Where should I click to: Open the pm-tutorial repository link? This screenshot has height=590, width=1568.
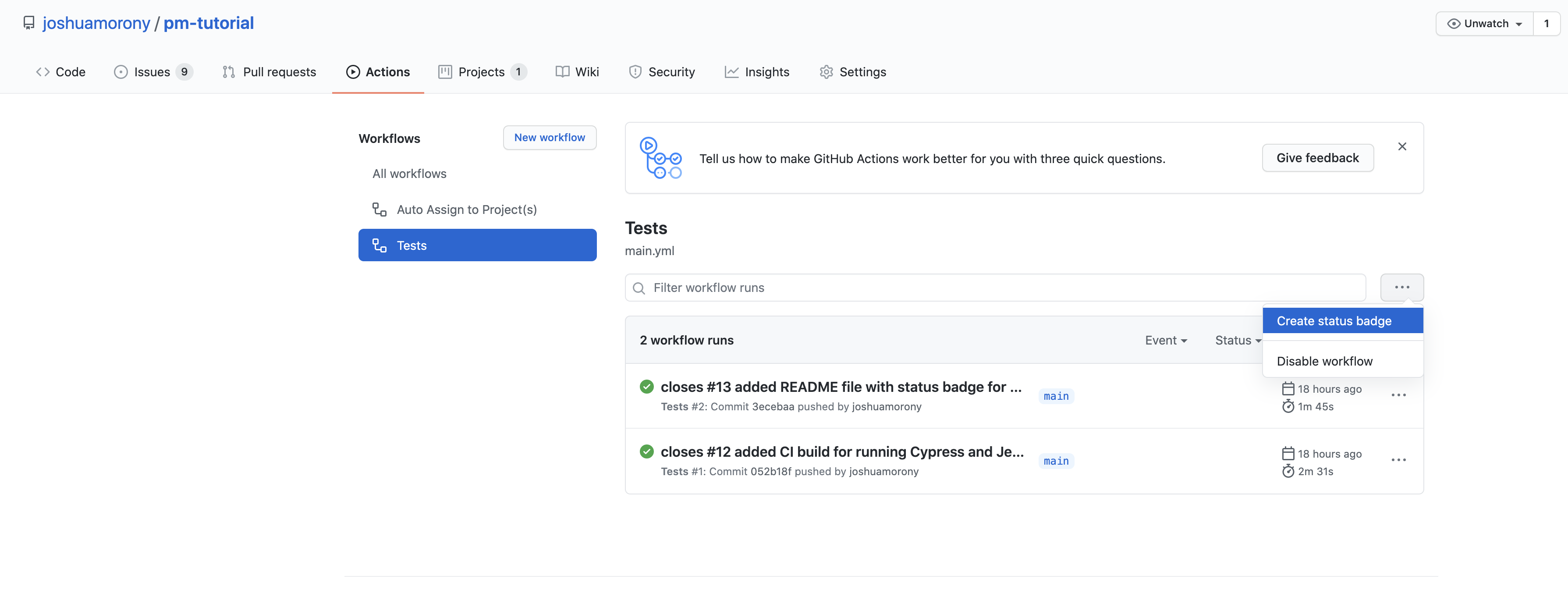(208, 23)
